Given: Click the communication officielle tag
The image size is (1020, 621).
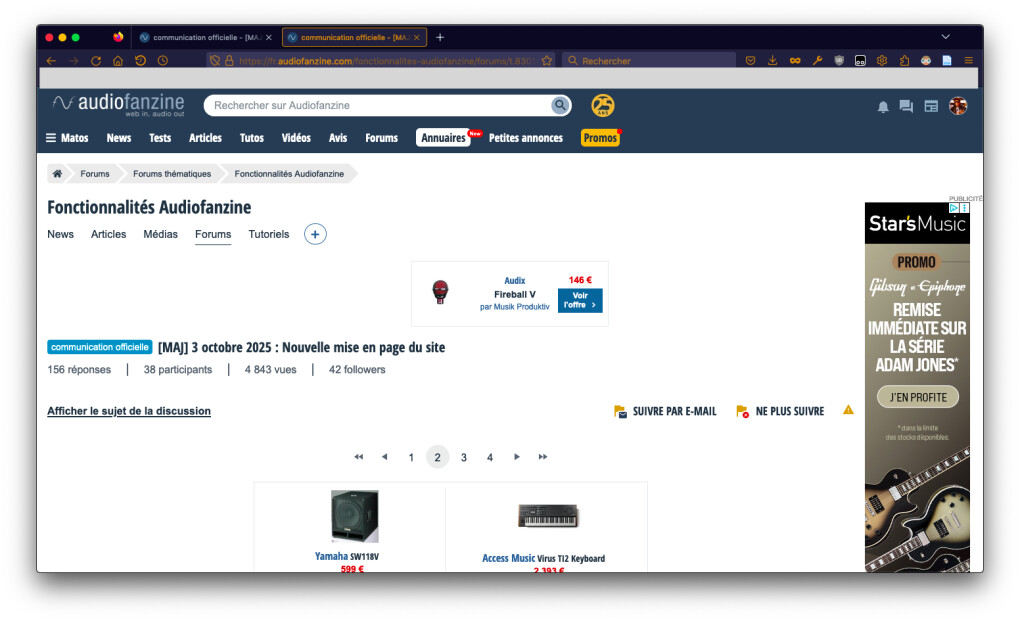Looking at the screenshot, I should coord(100,347).
